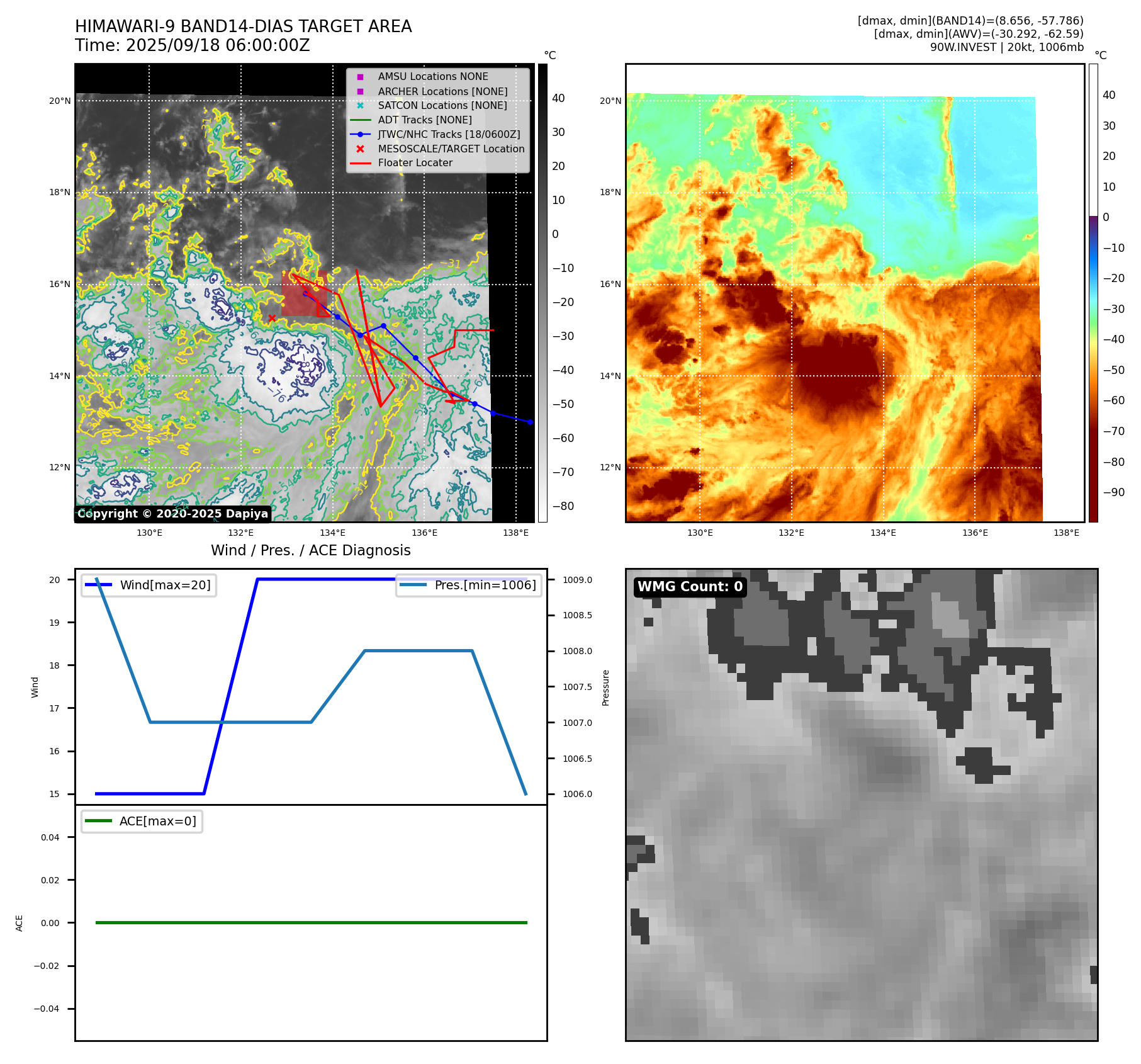Click the red shaded floater box on map
Screen dimensions: 1141x1064
click(x=304, y=293)
